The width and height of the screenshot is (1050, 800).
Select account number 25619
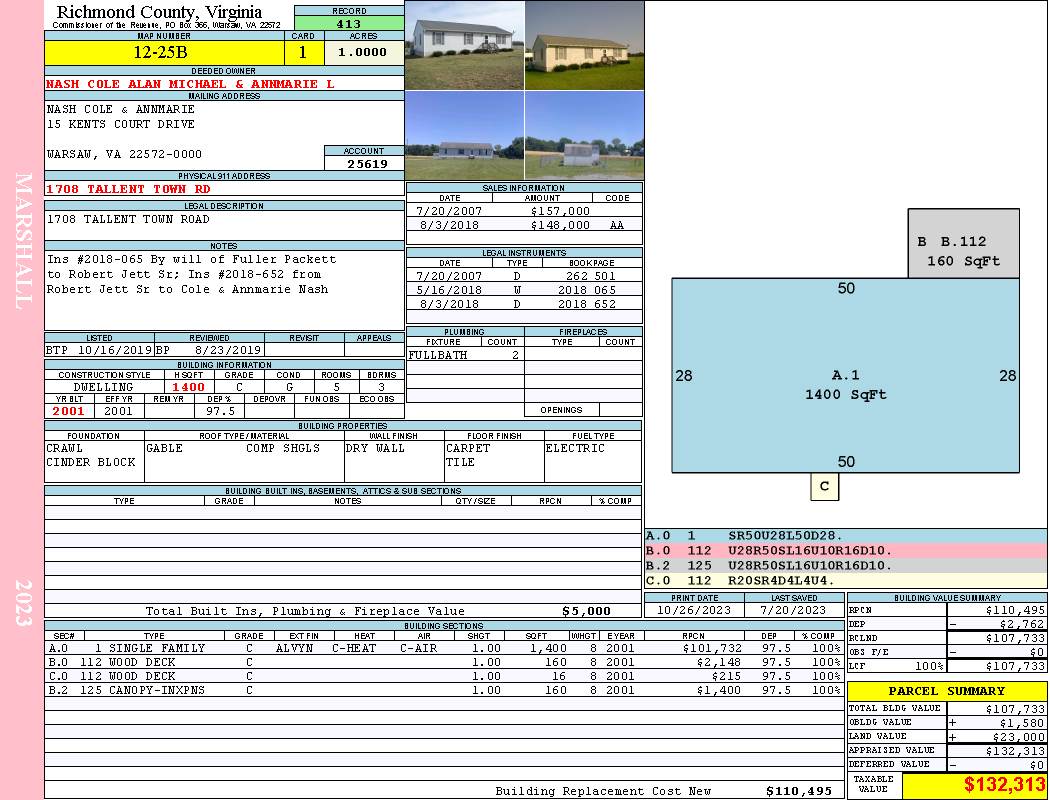point(365,163)
